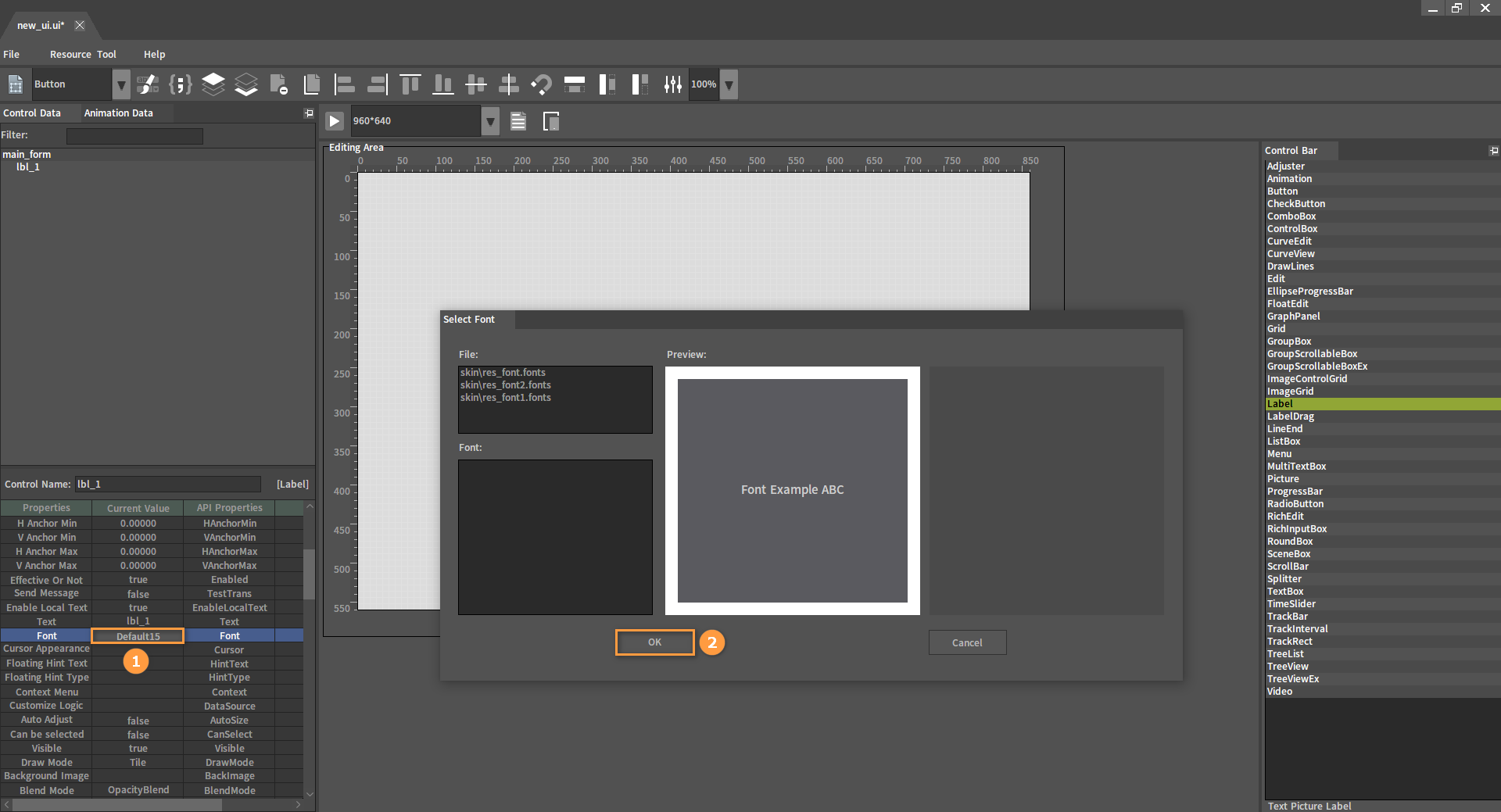Click the Button control type combo box
Image resolution: width=1501 pixels, height=812 pixels.
(x=71, y=84)
